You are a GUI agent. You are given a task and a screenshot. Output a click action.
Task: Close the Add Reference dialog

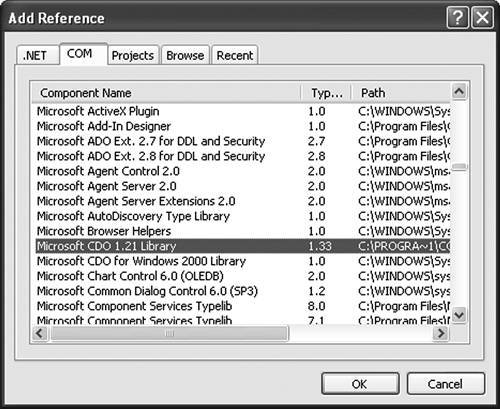[x=482, y=17]
